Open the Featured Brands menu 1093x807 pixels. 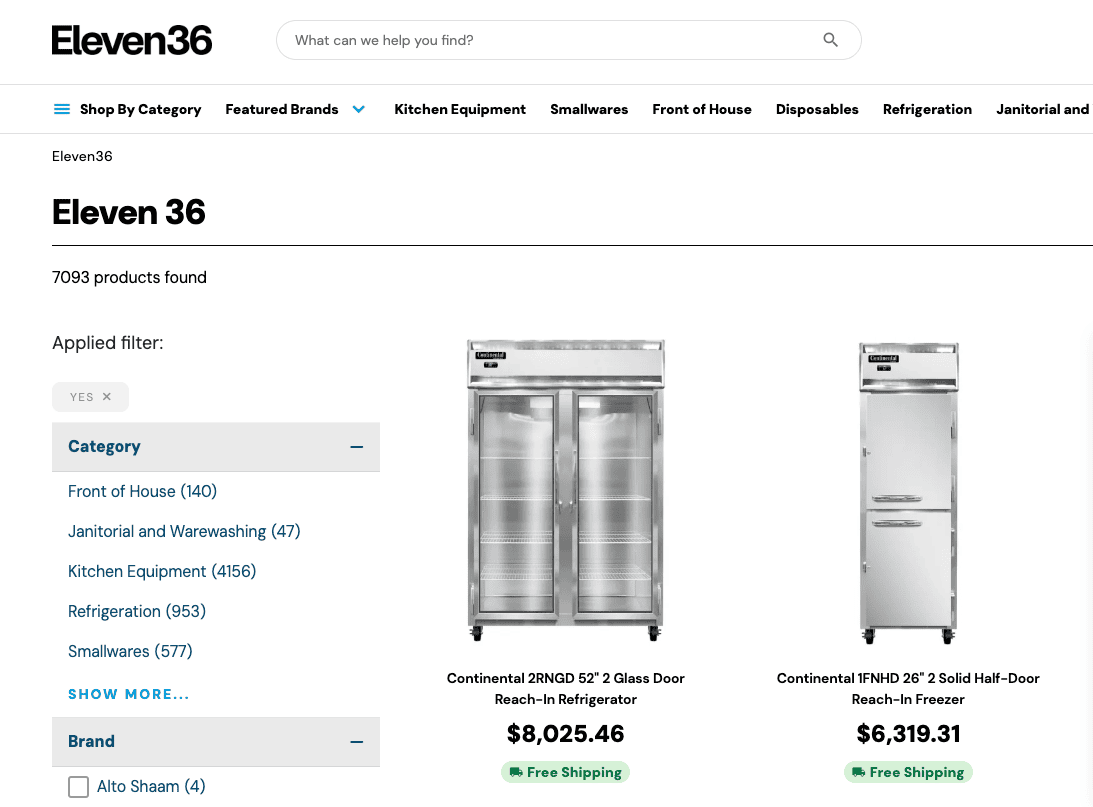tap(282, 109)
